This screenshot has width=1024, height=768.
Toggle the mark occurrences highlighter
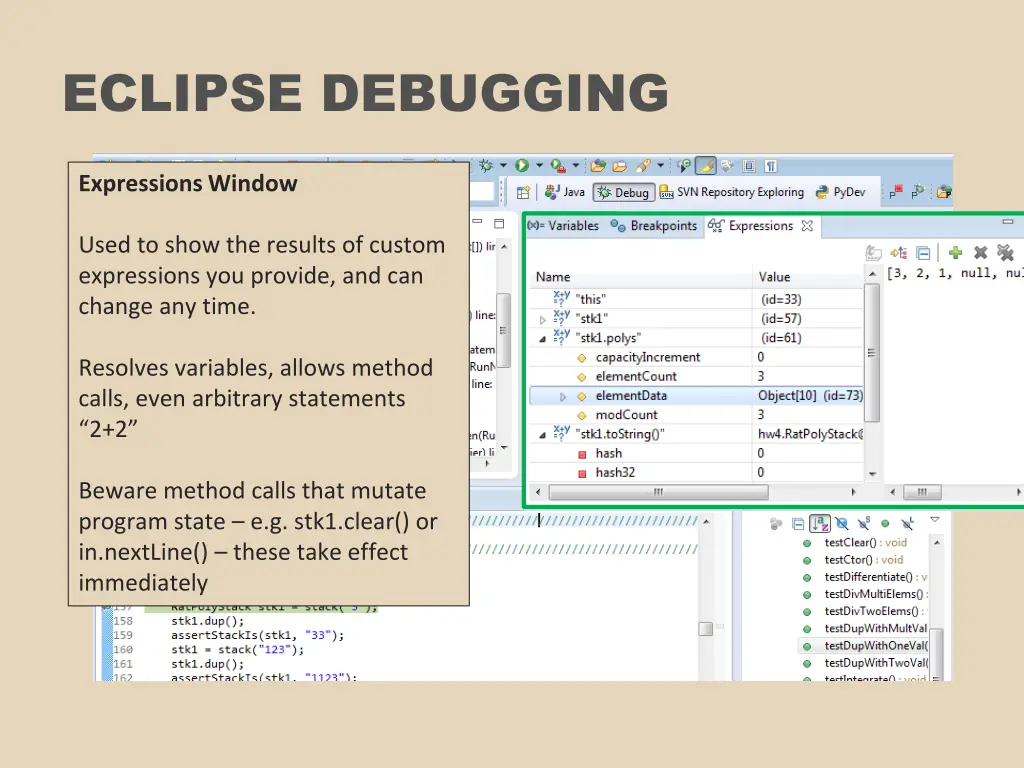click(707, 165)
